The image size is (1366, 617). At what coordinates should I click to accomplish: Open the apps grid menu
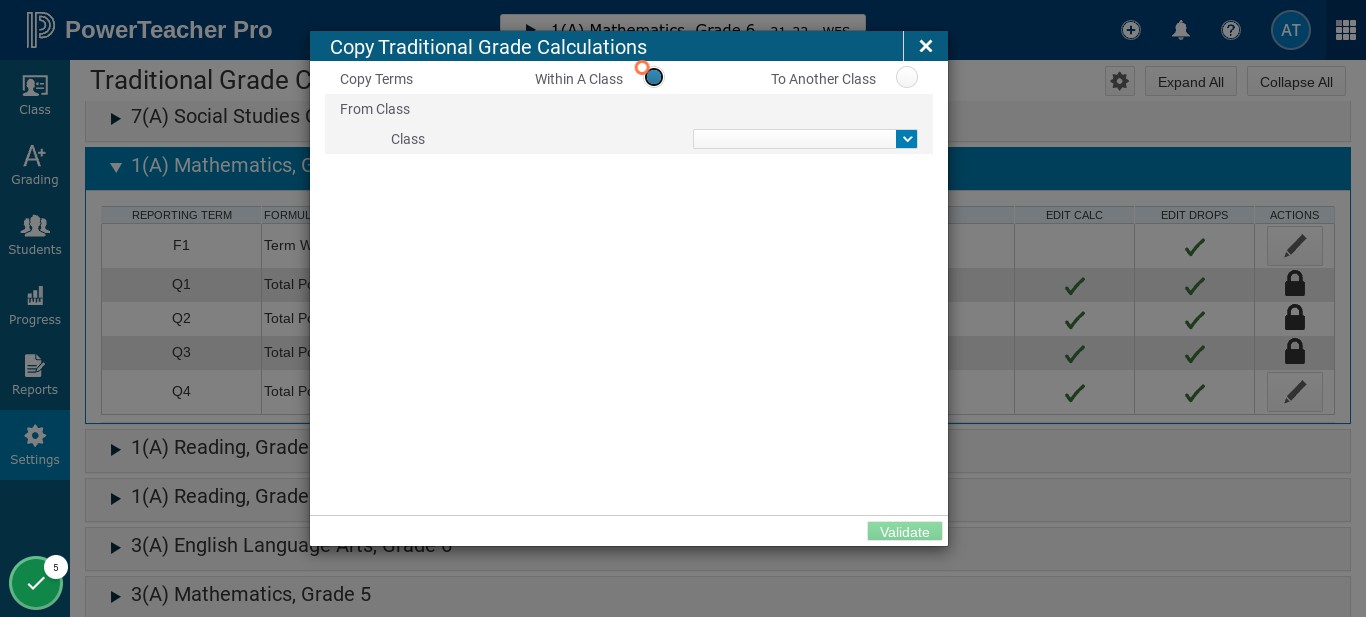1346,30
